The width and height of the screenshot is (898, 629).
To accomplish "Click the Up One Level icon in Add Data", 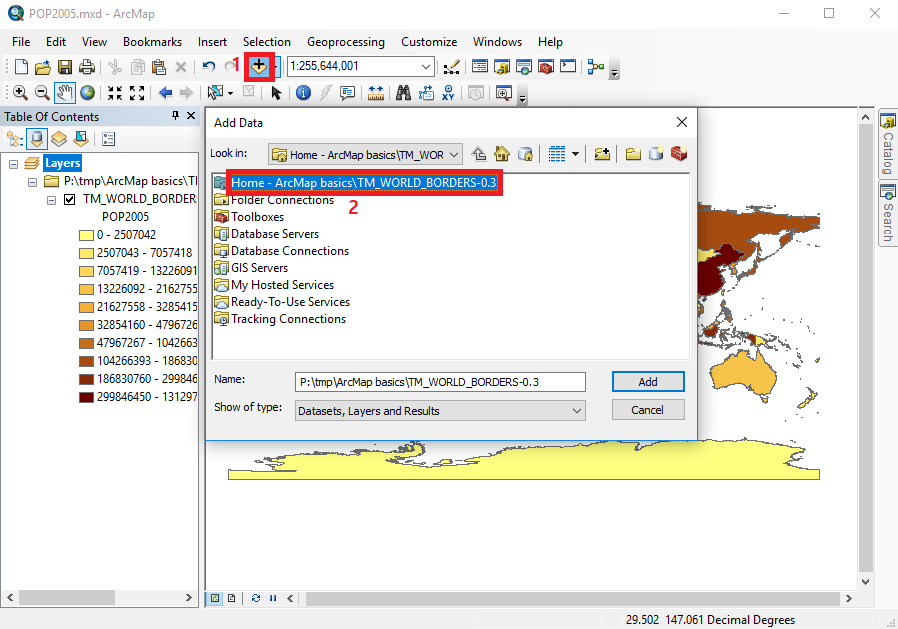I will 479,154.
